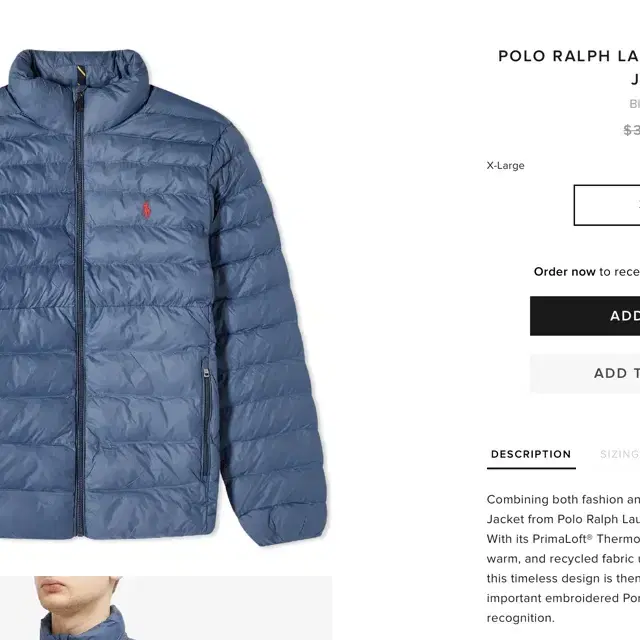The width and height of the screenshot is (640, 640).
Task: Click the 'Order now' delivery message
Action: [x=587, y=271]
